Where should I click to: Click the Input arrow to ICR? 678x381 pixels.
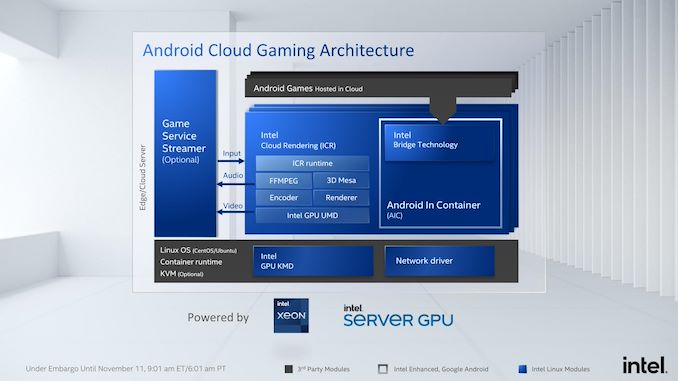coord(231,161)
